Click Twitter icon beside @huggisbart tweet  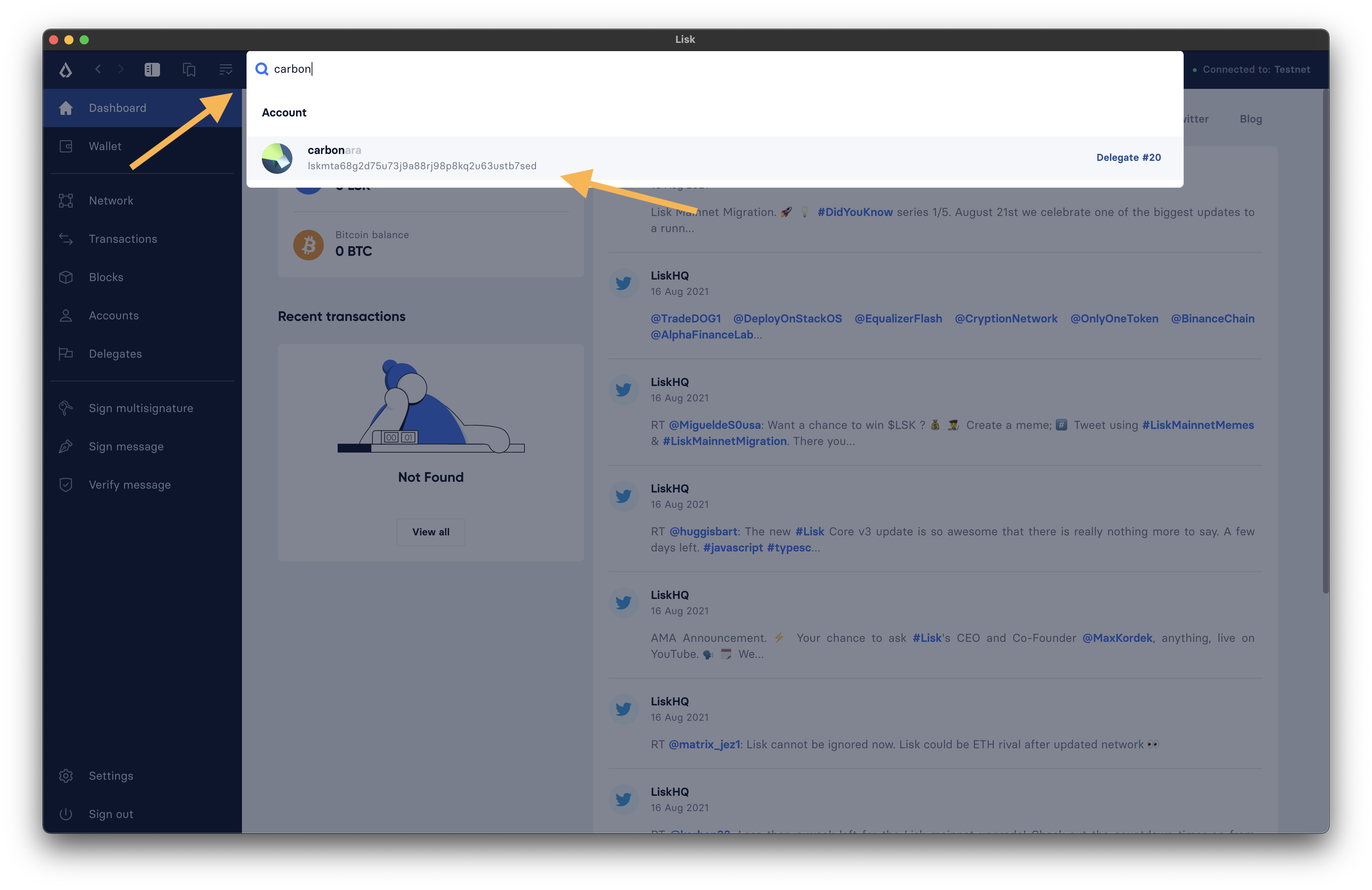click(623, 496)
